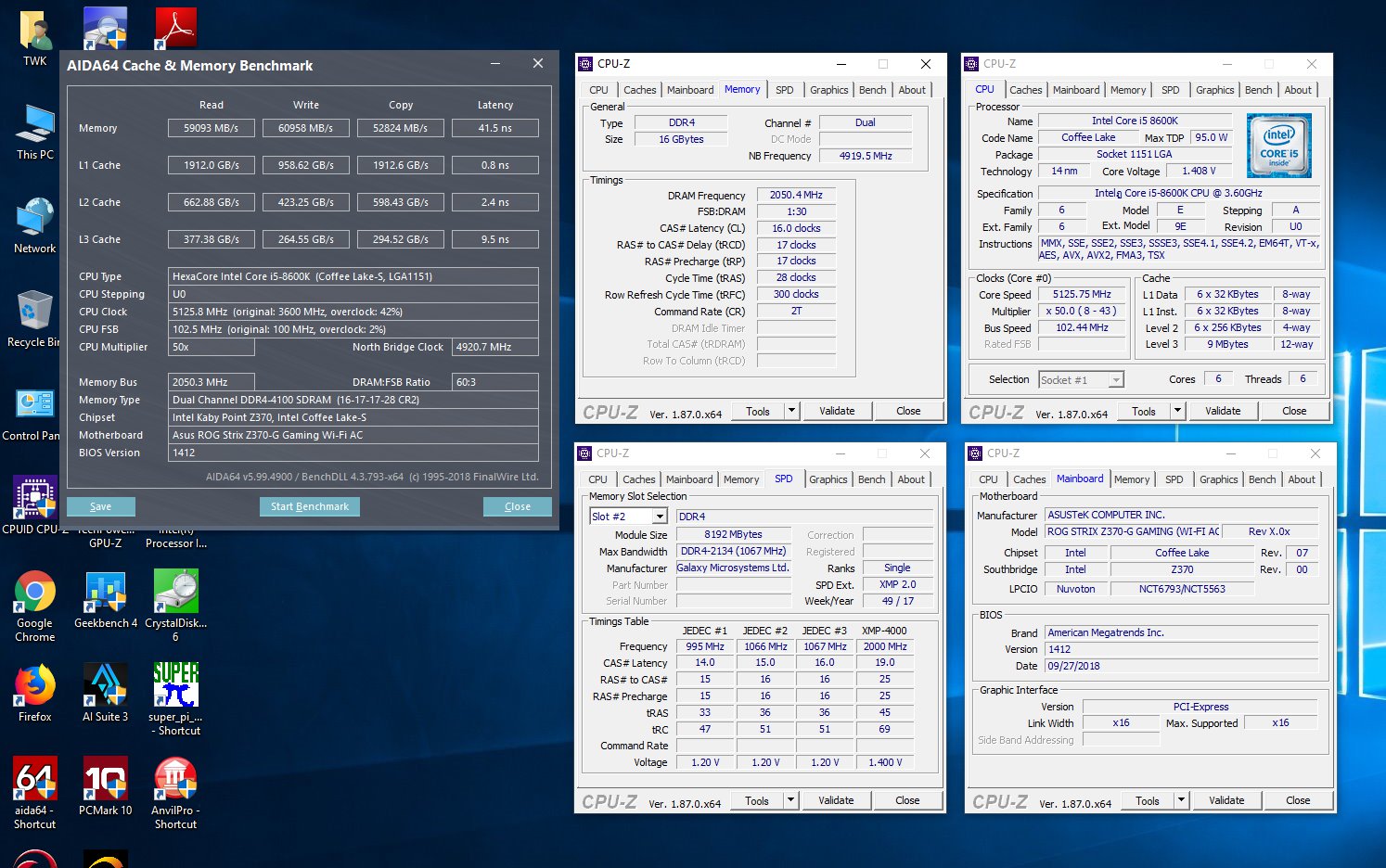Image resolution: width=1386 pixels, height=868 pixels.
Task: Launch the PCMark 10 desktop shortcut
Action: pos(106,786)
